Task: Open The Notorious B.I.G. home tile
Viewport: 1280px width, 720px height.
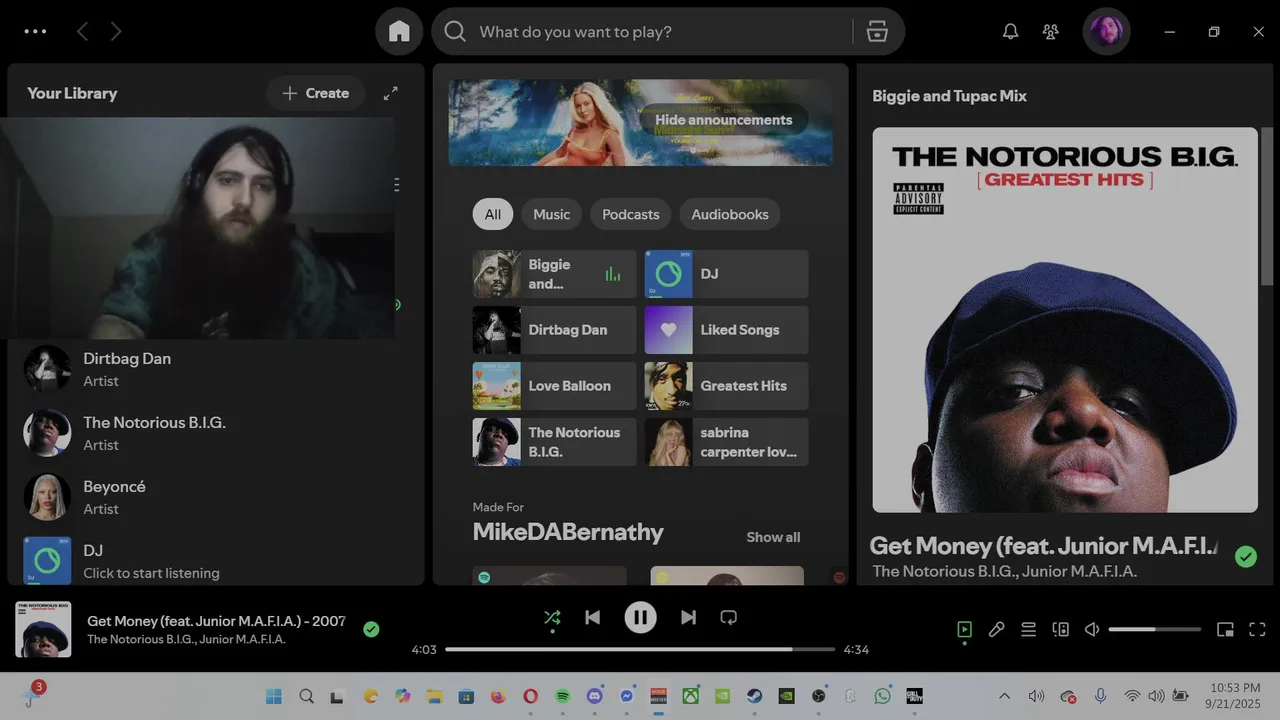Action: [554, 442]
